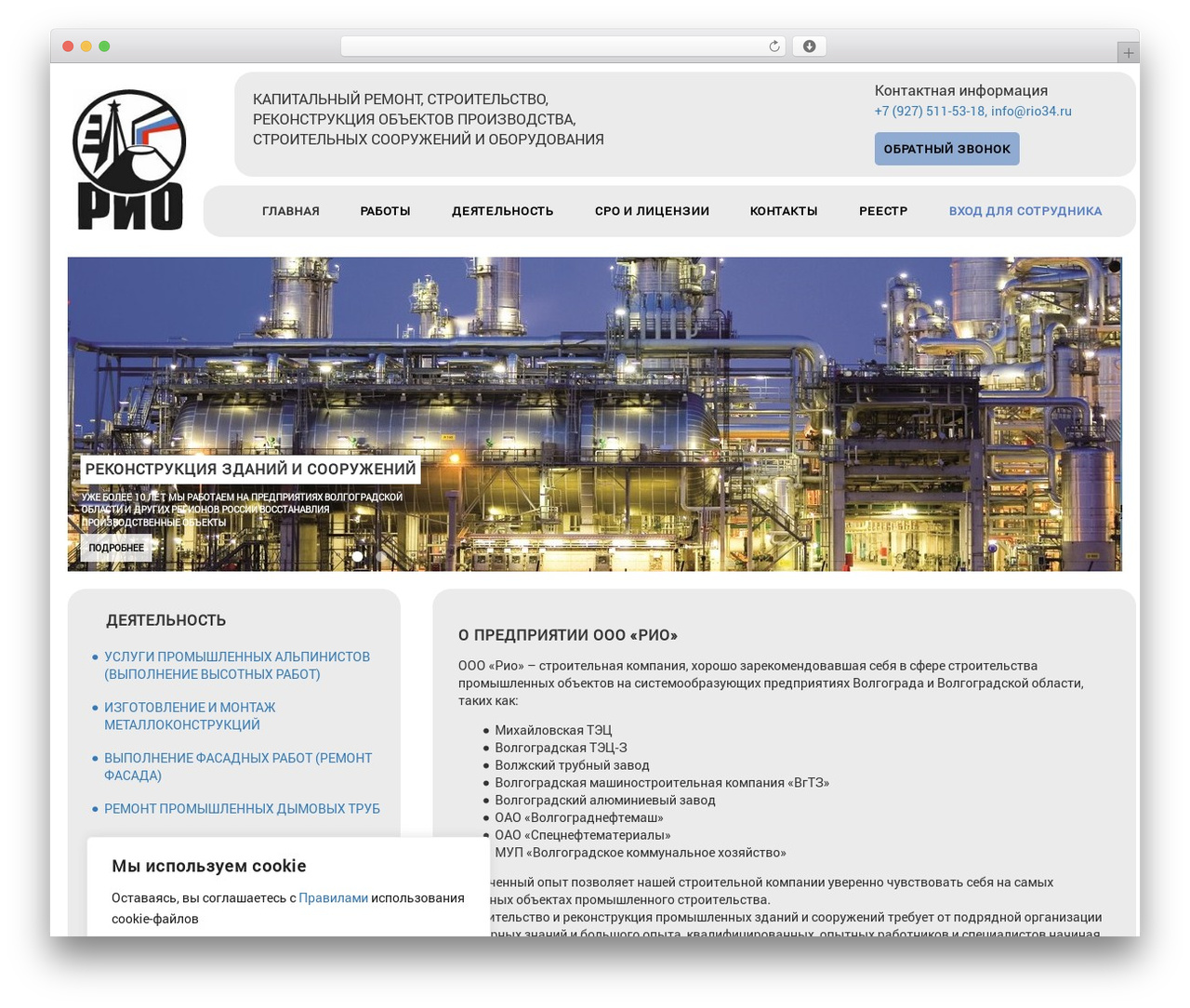Open the ГЛАВНАЯ menu item

pyautogui.click(x=291, y=211)
